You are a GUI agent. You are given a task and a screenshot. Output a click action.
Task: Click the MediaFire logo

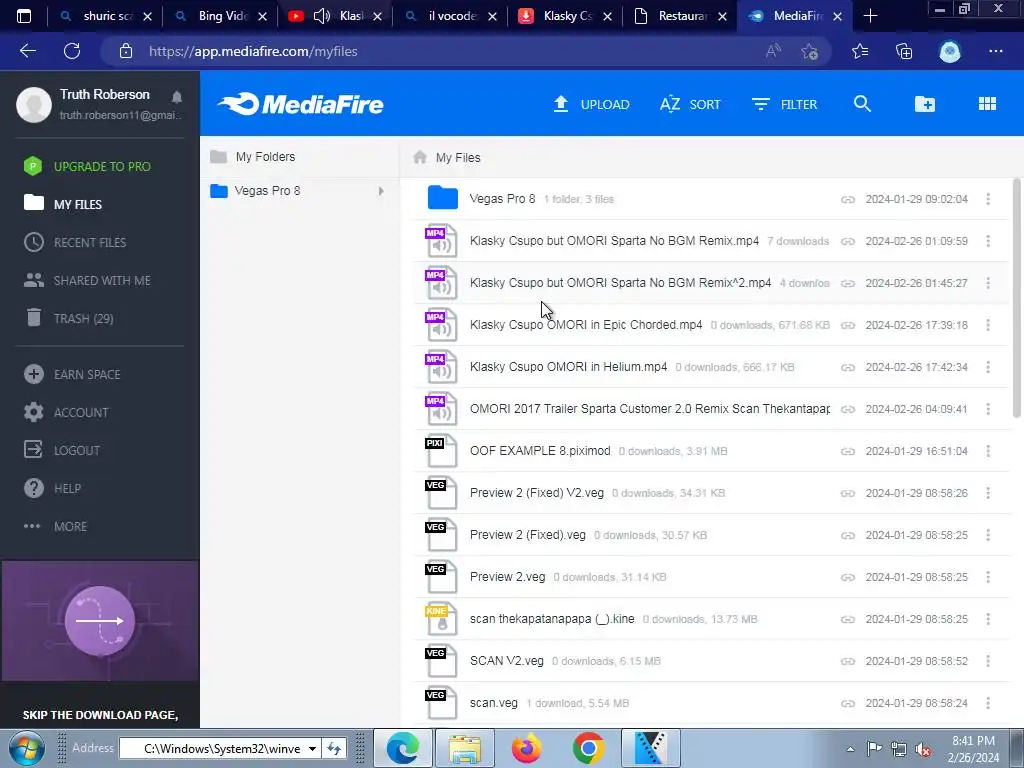pos(300,104)
